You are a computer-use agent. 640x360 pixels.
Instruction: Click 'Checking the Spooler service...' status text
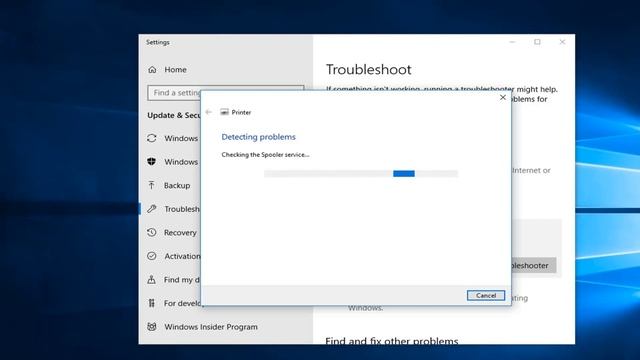click(x=265, y=155)
